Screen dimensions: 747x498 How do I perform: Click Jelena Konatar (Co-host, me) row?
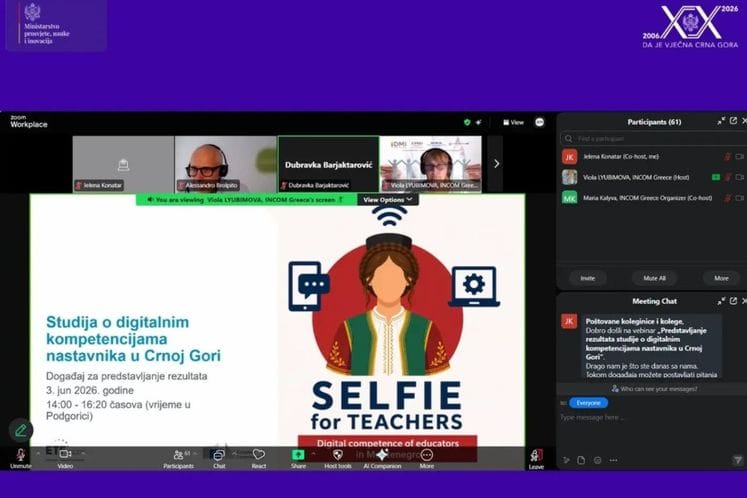point(654,157)
